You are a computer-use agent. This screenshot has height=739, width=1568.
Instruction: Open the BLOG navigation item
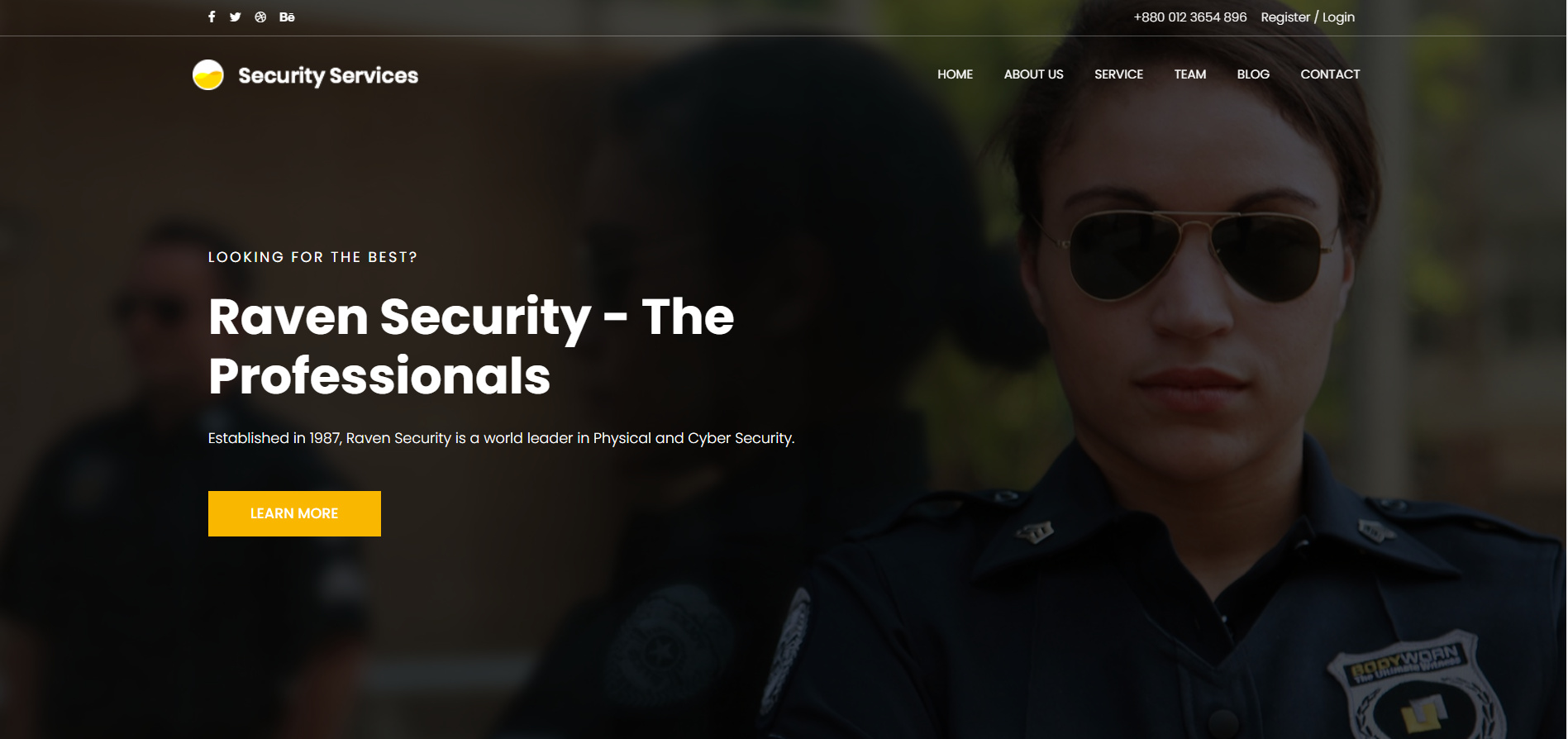pos(1253,74)
